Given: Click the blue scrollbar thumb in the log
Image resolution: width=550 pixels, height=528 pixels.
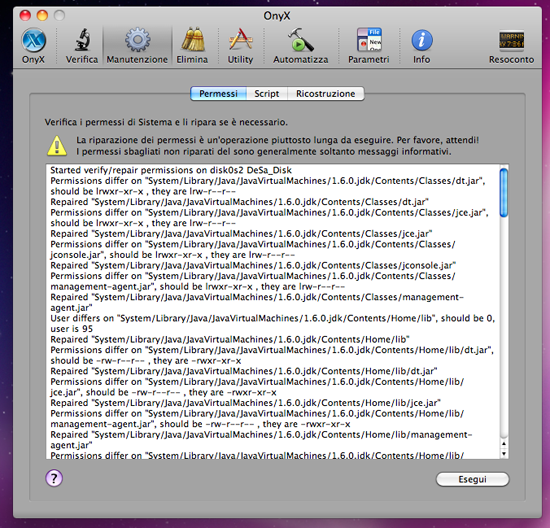Looking at the screenshot, I should point(504,193).
